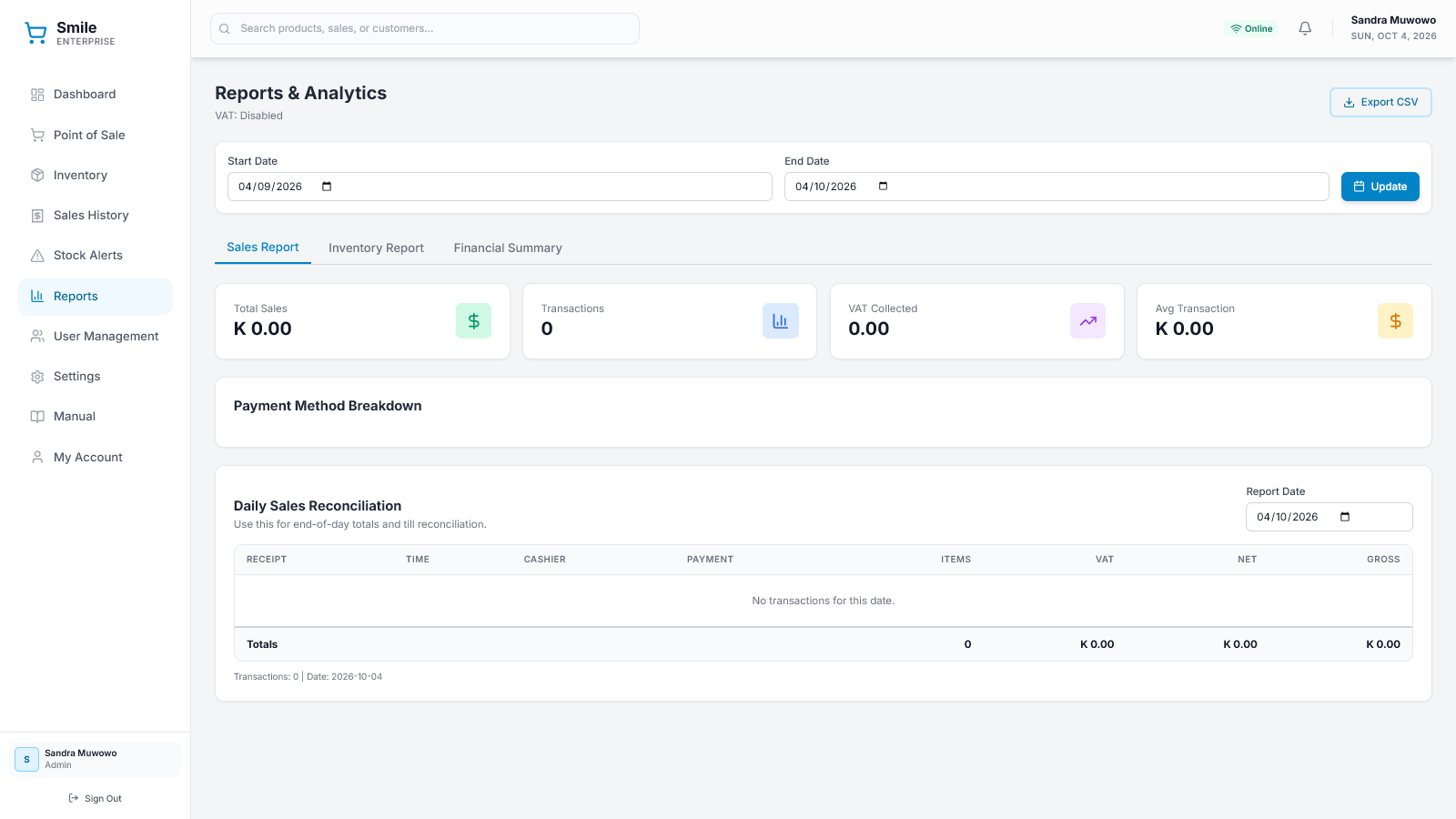Open Dashboard from the sidebar
Image resolution: width=1456 pixels, height=819 pixels.
point(95,95)
